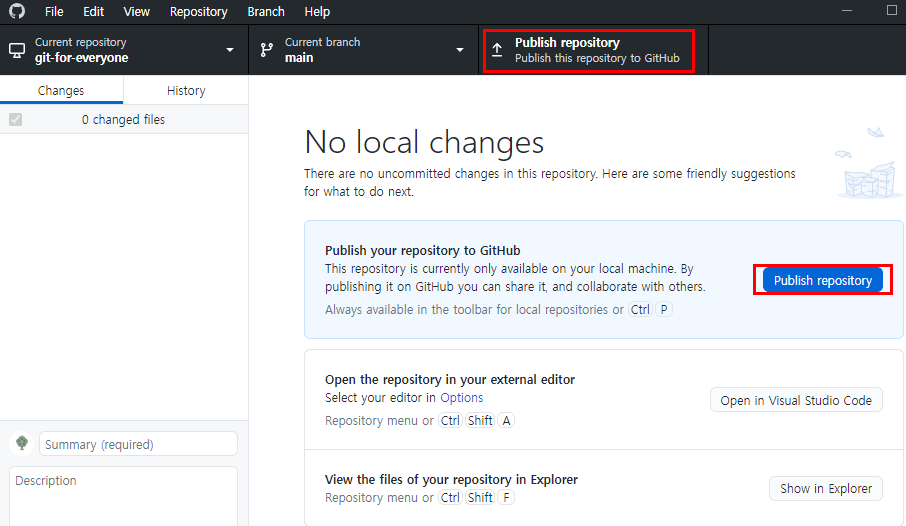
Task: Click the '0 changed files' label
Action: coord(123,120)
